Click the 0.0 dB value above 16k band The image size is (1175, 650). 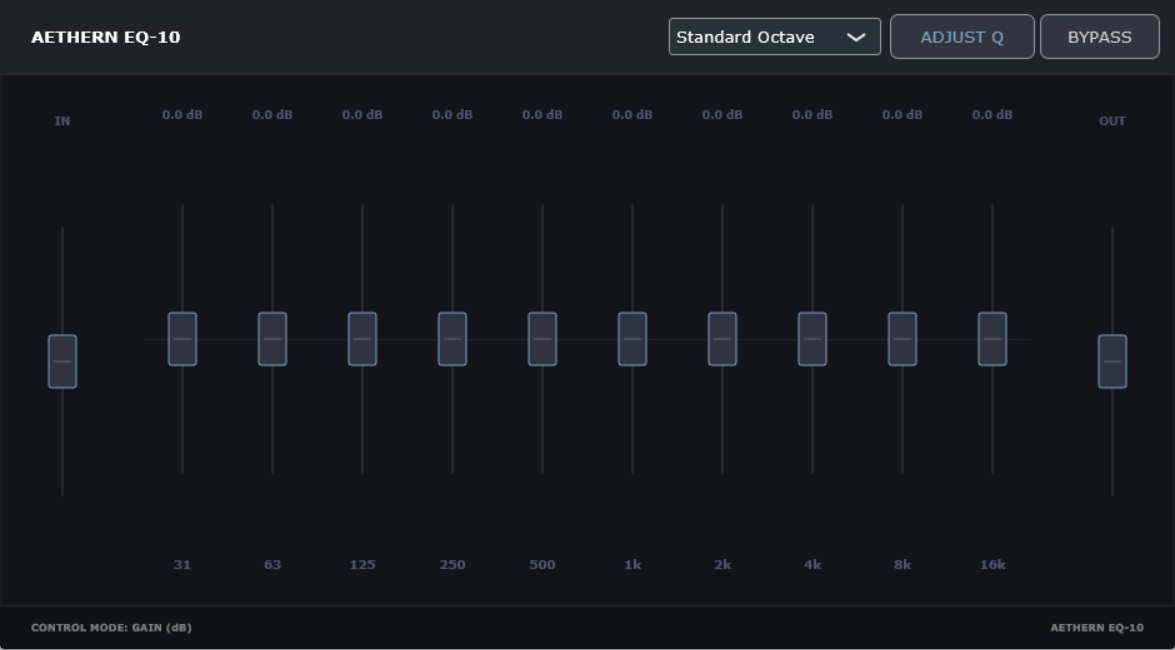[992, 115]
